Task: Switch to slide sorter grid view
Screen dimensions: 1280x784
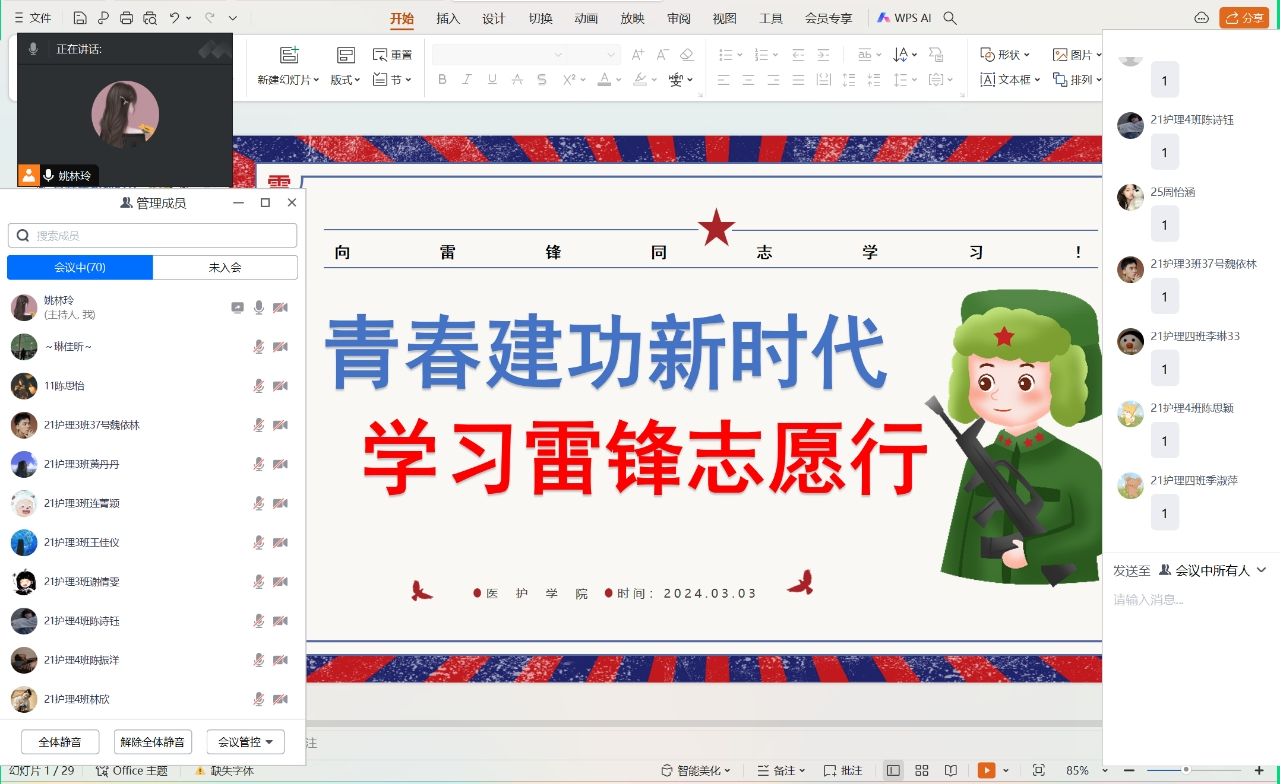Action: (x=922, y=770)
